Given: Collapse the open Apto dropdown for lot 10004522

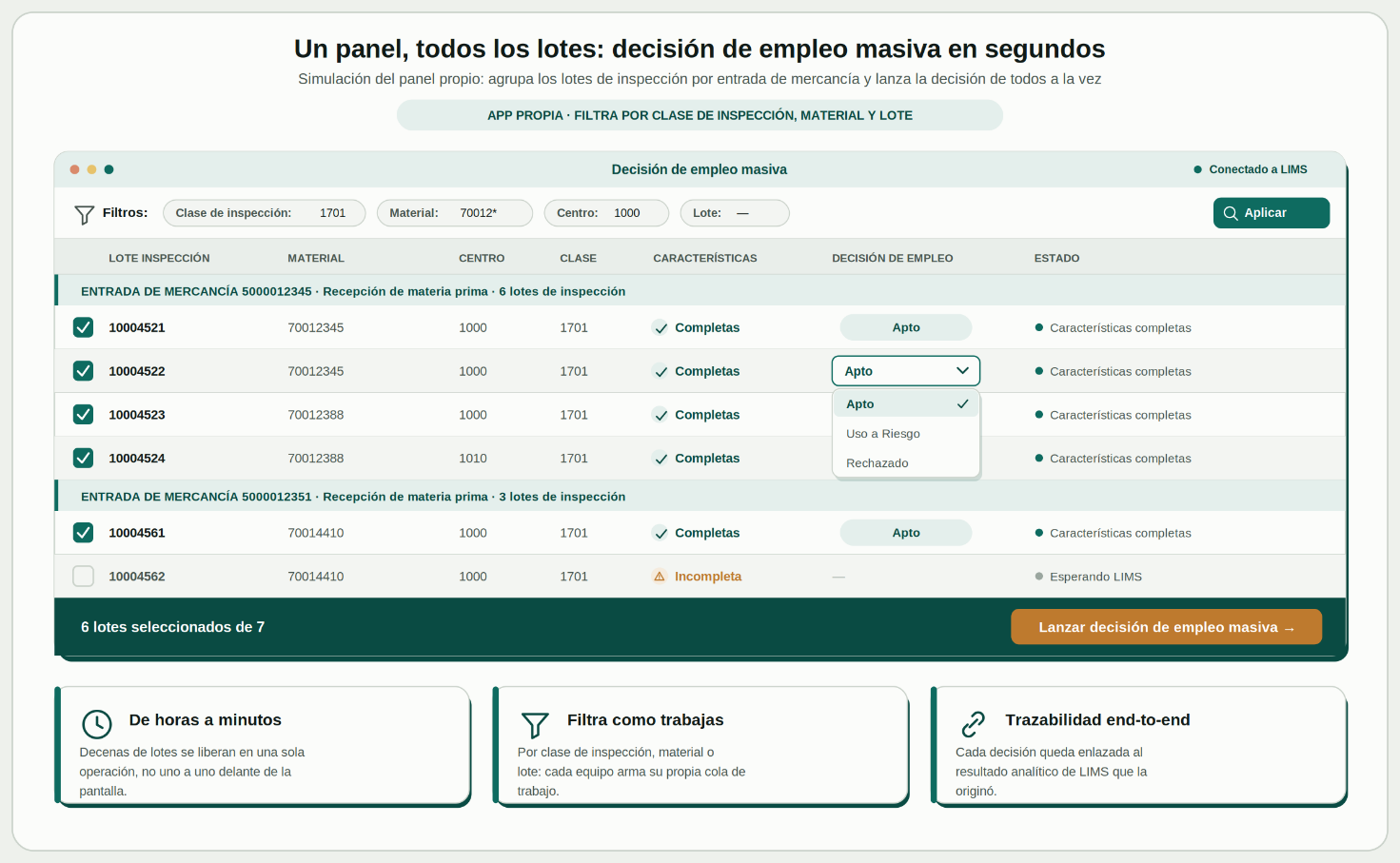Looking at the screenshot, I should (x=906, y=371).
